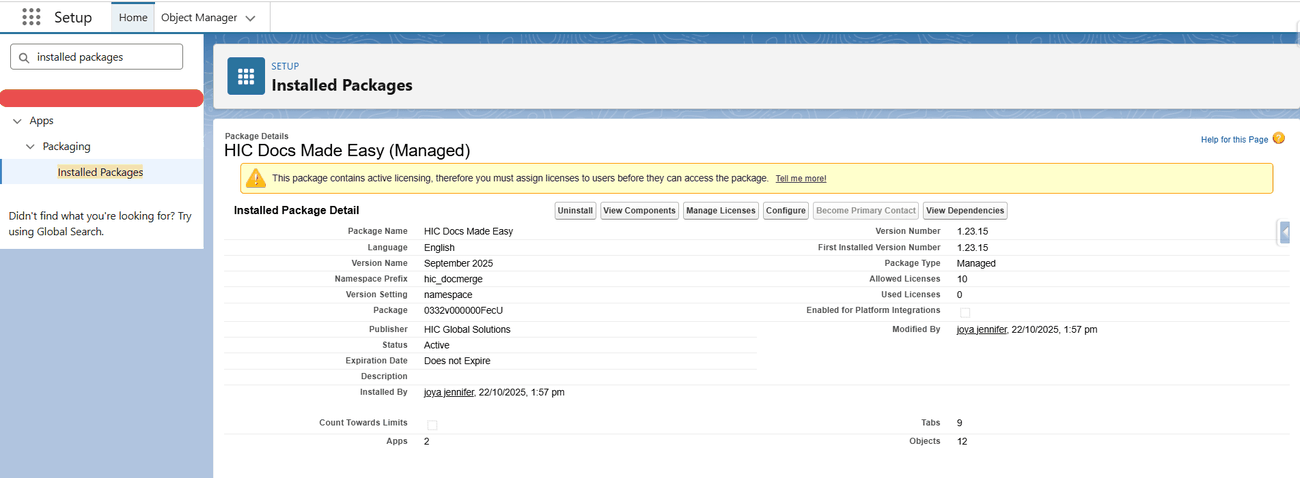Select the Language value English
This screenshot has width=1300, height=478.
point(439,247)
